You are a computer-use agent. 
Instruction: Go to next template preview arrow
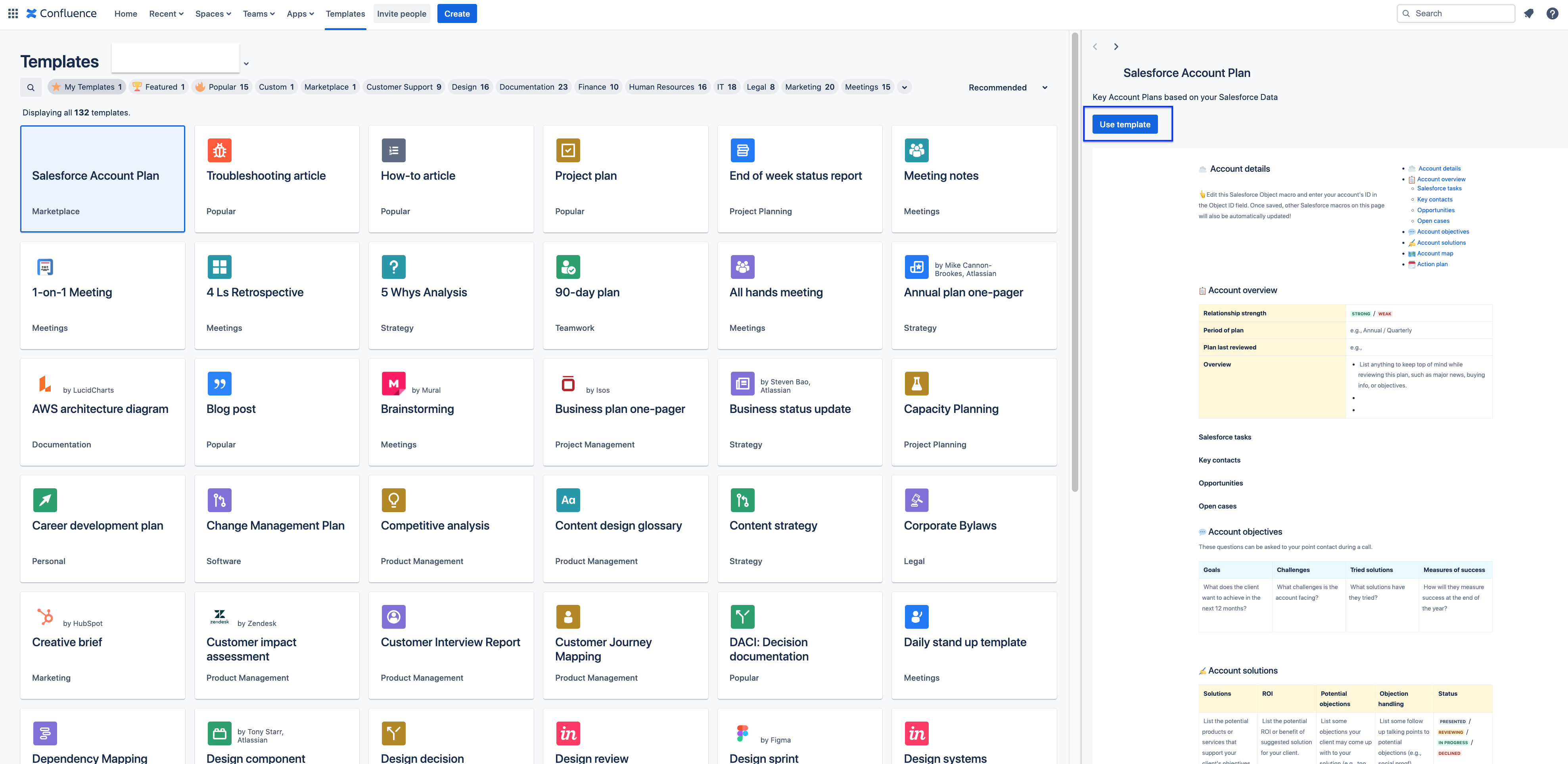1116,47
